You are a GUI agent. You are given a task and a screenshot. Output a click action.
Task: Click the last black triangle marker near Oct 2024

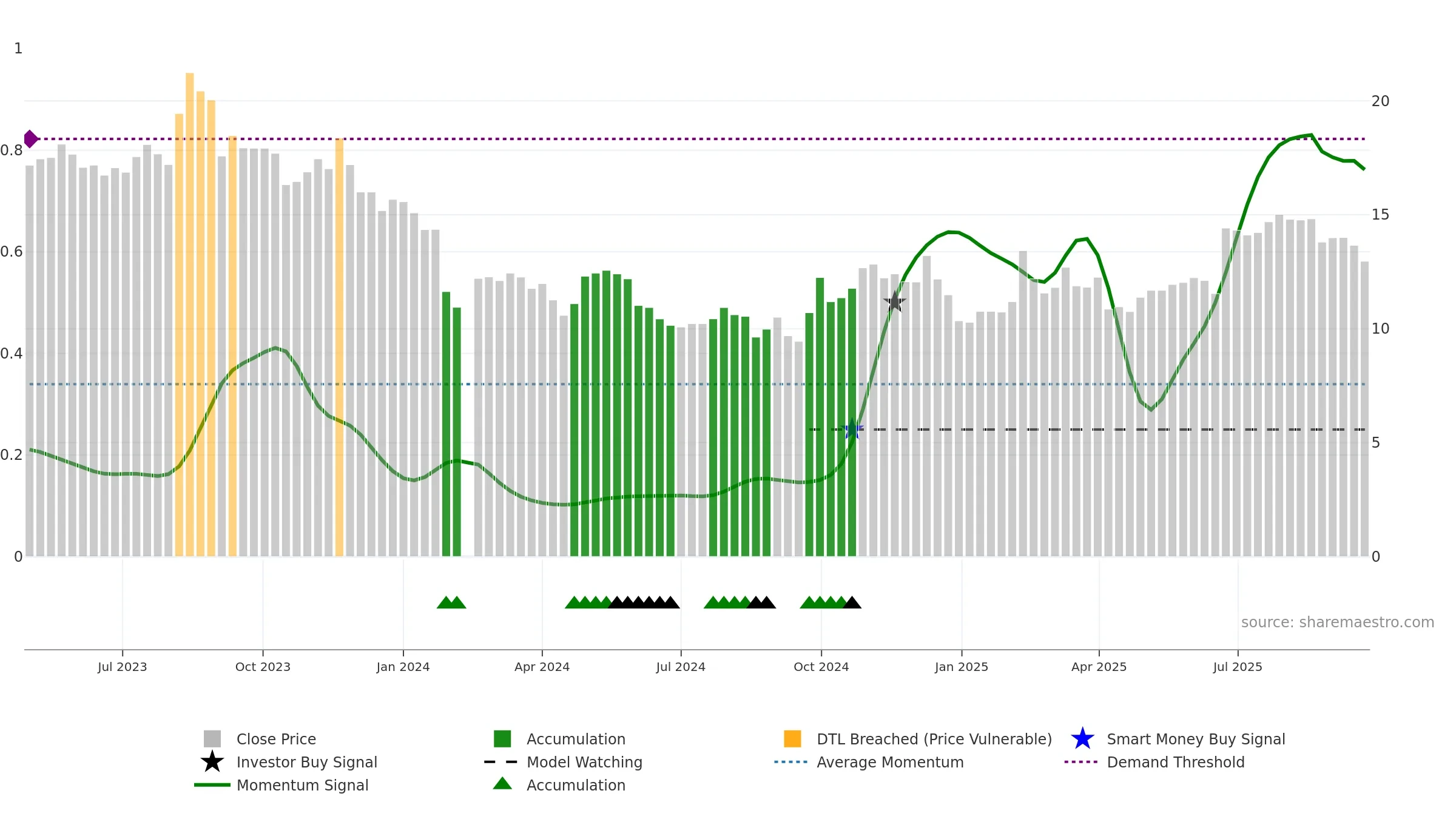(852, 602)
